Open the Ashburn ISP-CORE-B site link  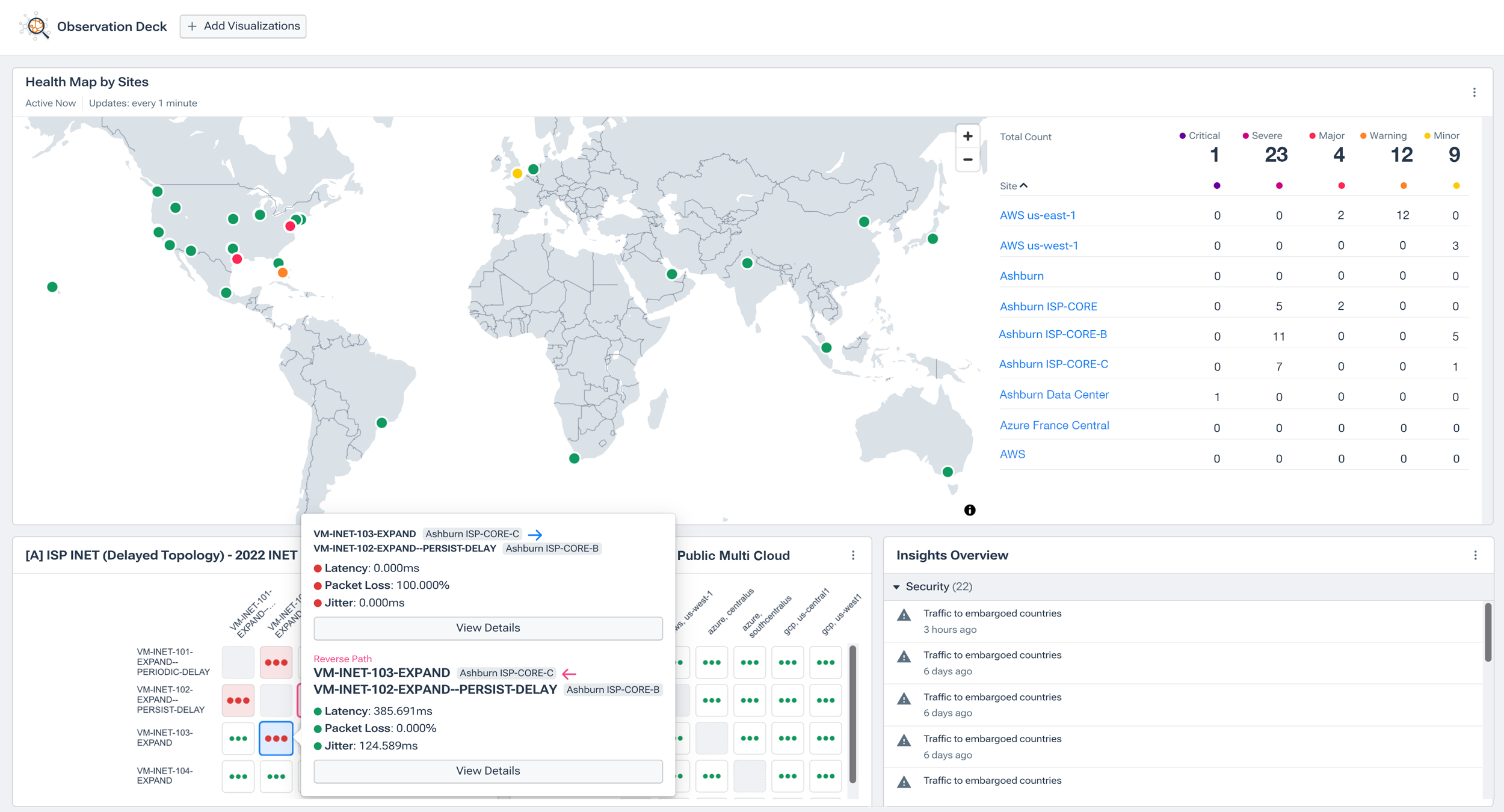1053,334
